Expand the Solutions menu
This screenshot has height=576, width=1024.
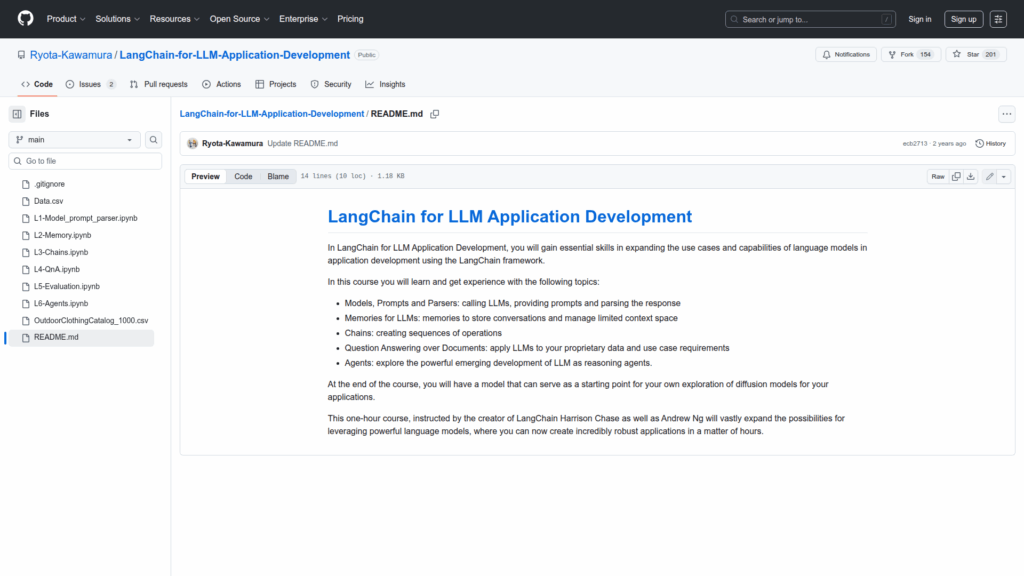(x=118, y=19)
